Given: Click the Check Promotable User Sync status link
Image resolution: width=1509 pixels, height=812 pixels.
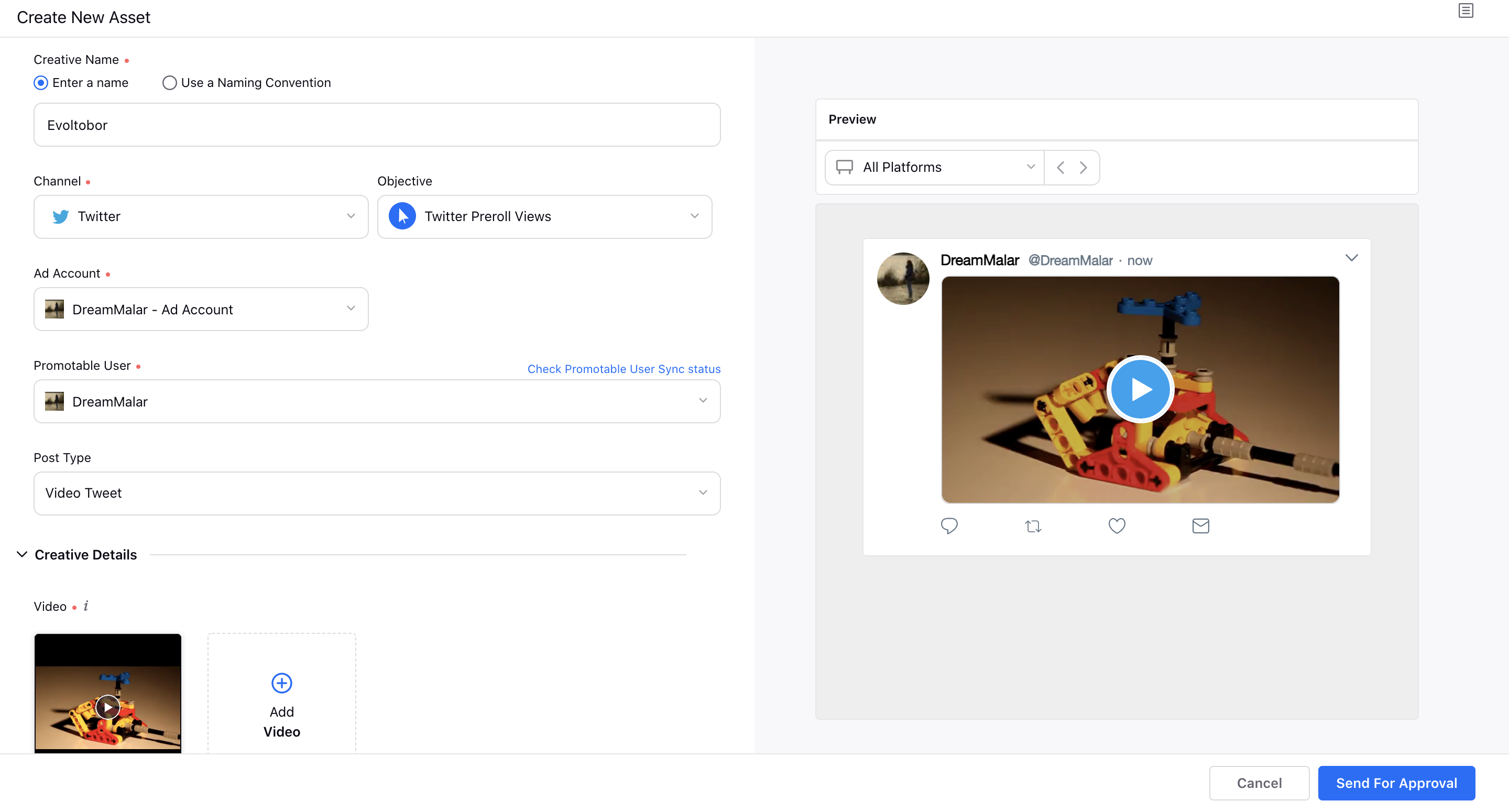Looking at the screenshot, I should pos(624,369).
